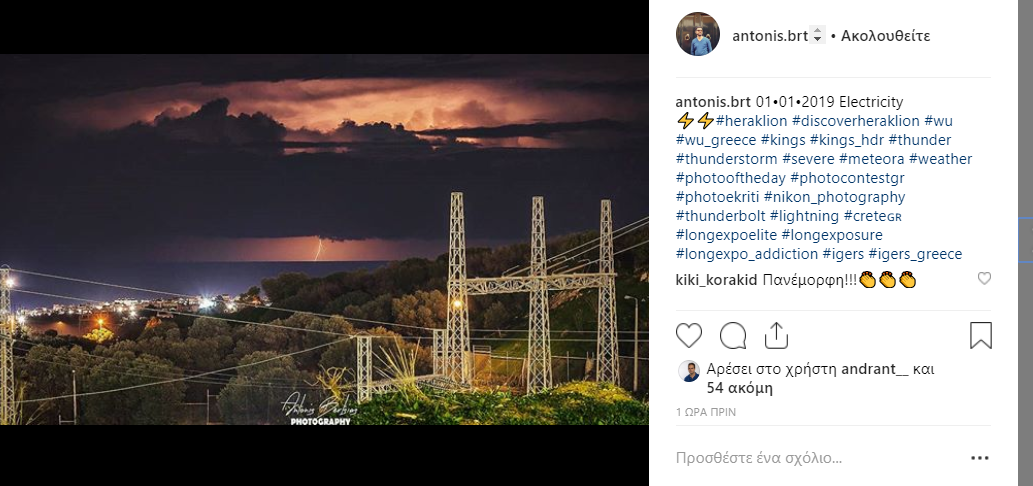Screen dimensions: 1033x486
Task: Click the 1 ΩΡΑ ΠΡΙΝ timestamp
Action: (710, 412)
